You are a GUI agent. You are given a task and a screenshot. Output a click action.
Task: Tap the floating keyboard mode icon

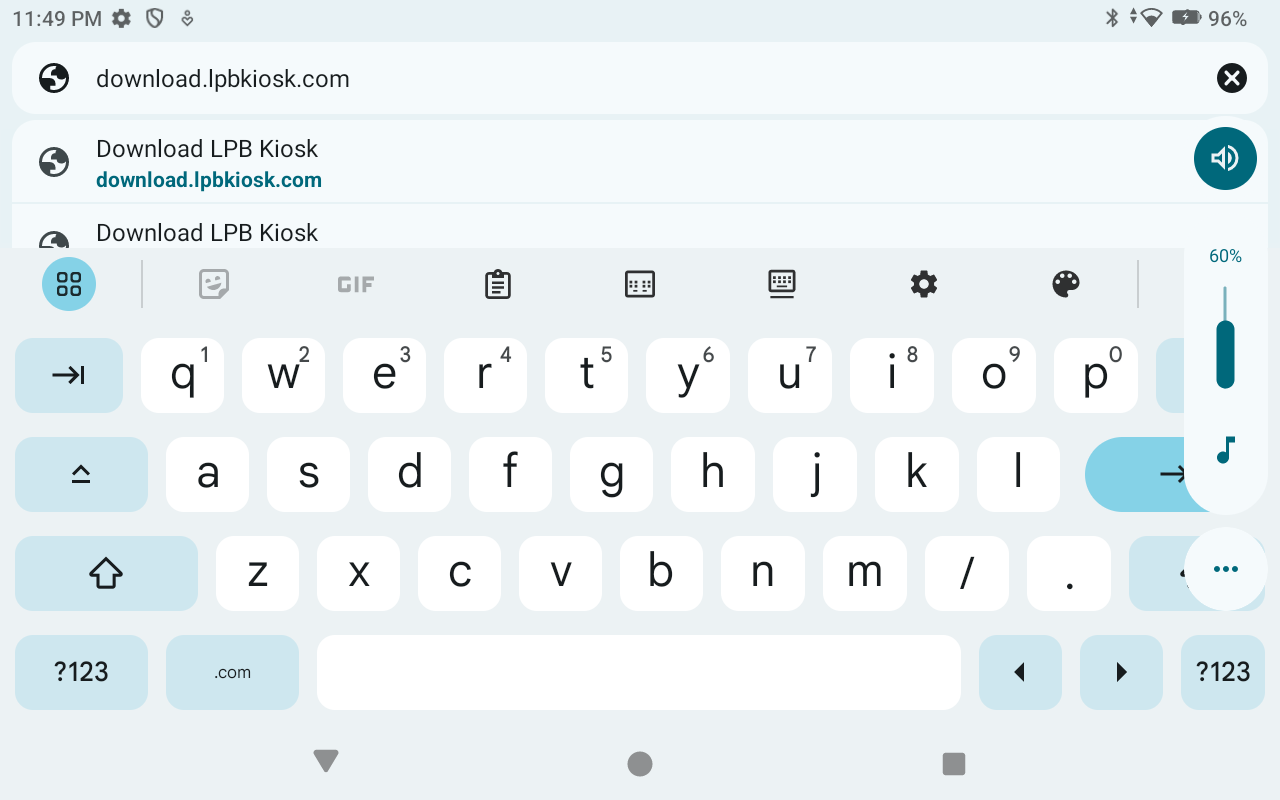781,284
